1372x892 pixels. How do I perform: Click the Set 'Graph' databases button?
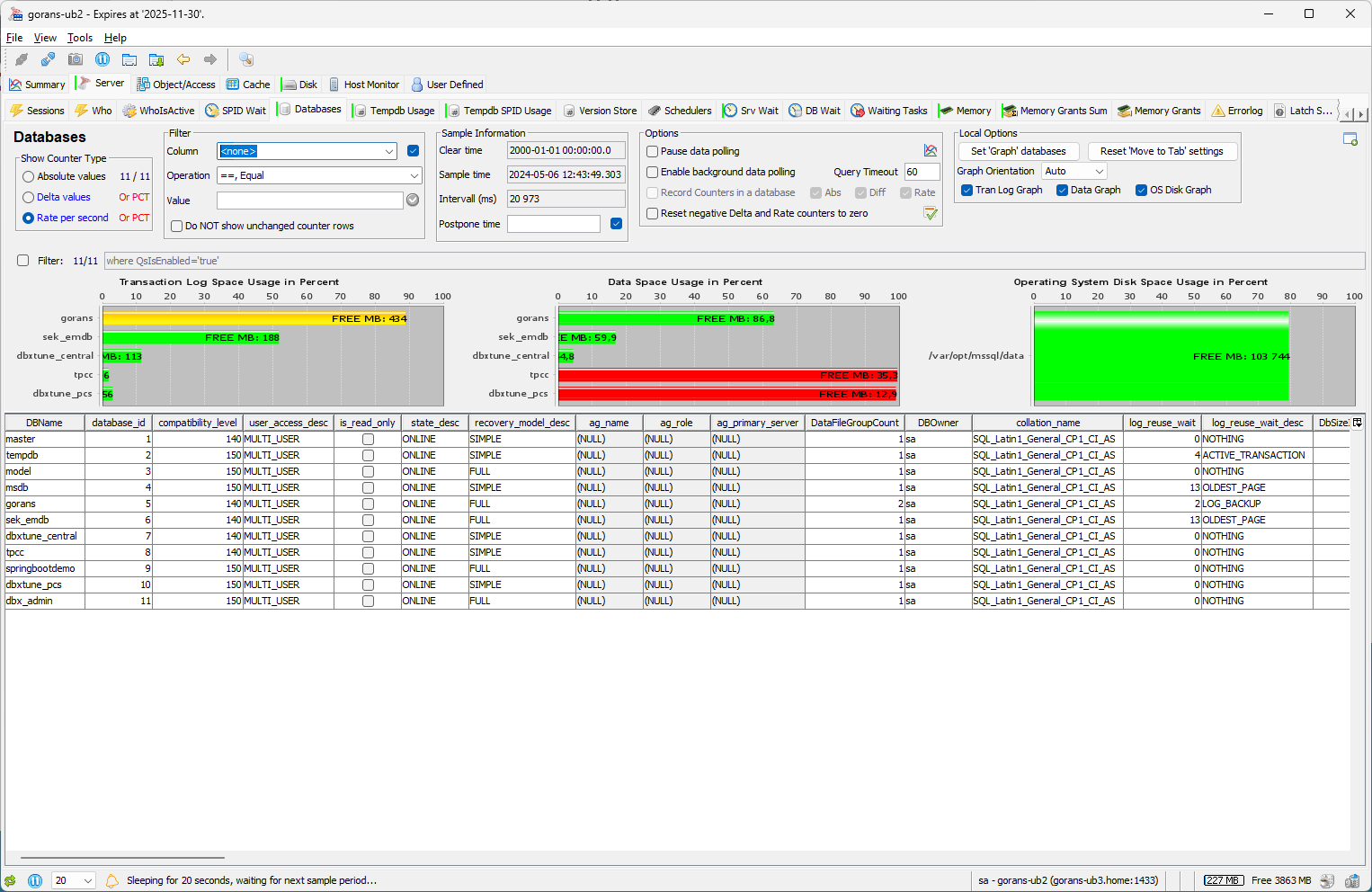point(1018,151)
